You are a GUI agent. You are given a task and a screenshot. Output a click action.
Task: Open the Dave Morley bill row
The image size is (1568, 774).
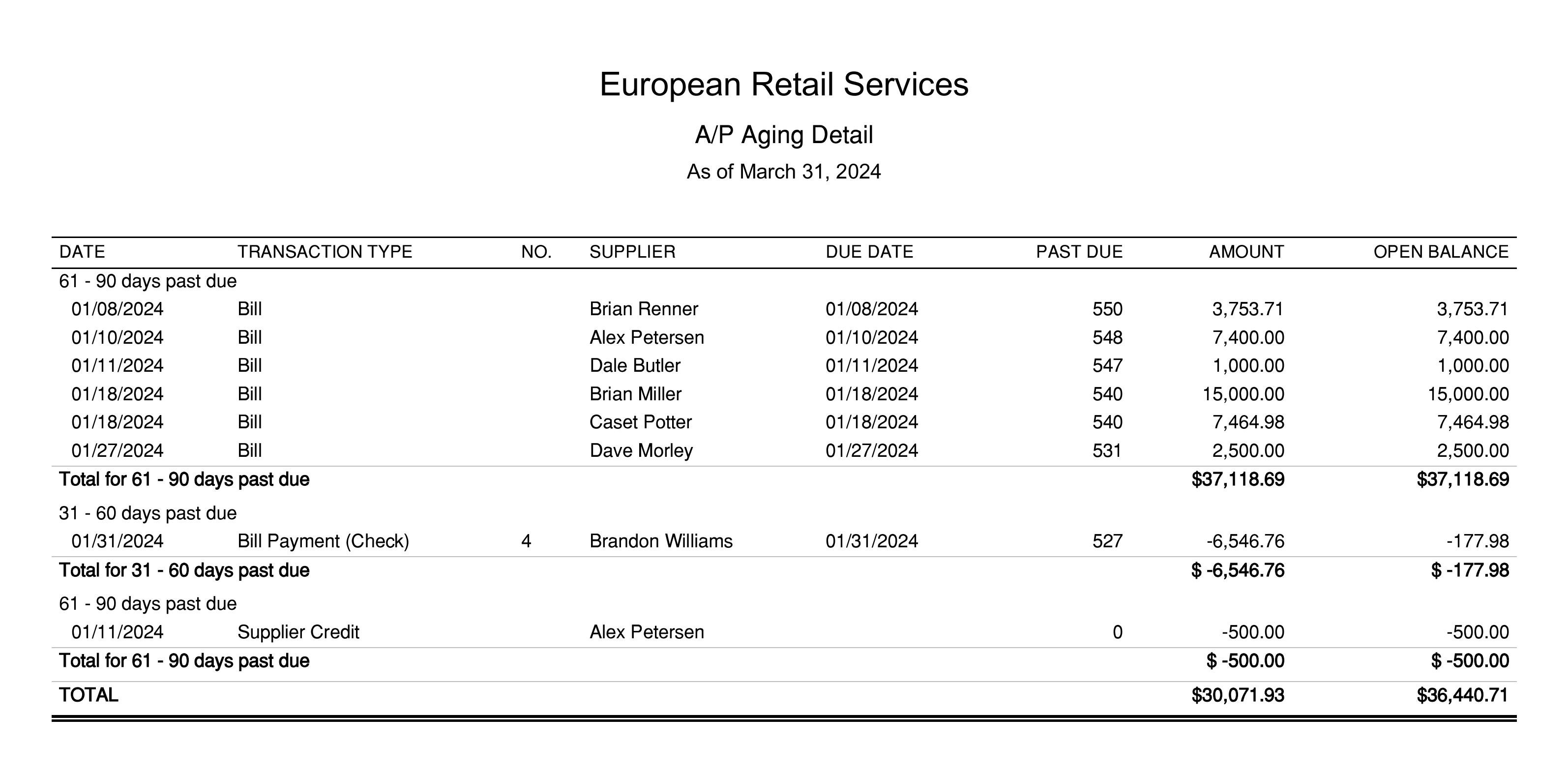[x=640, y=450]
